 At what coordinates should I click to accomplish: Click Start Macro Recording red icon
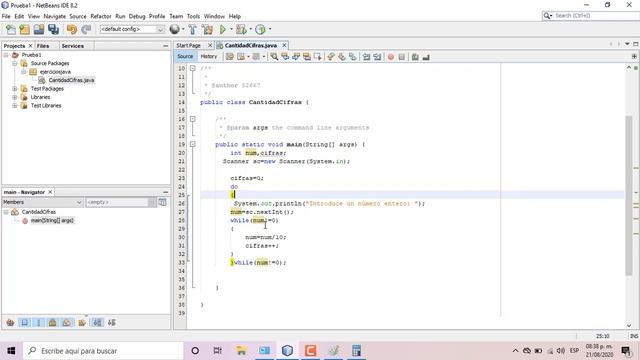coord(391,57)
